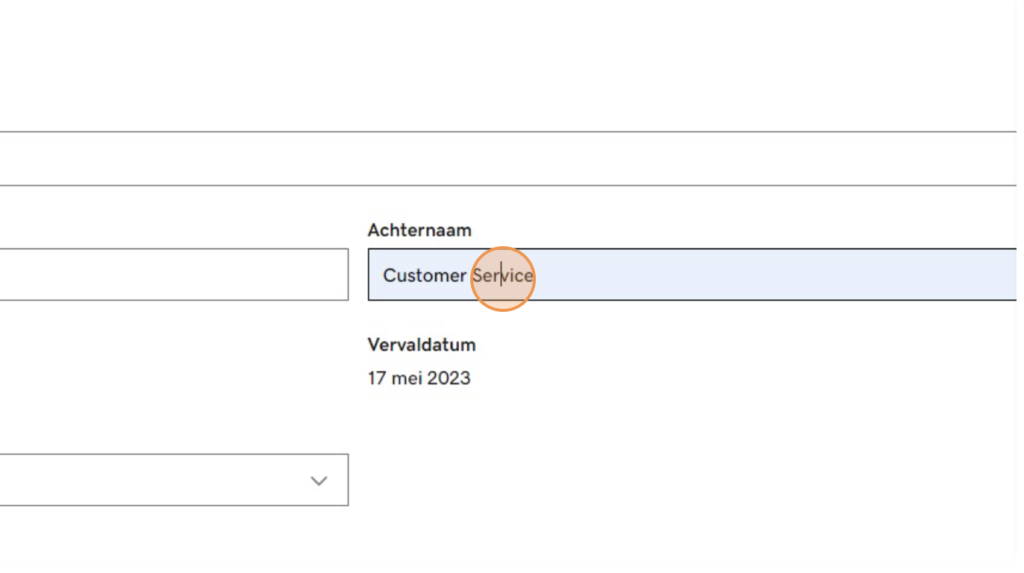Image resolution: width=1024 pixels, height=573 pixels.
Task: Click the Achternaam label
Action: [419, 230]
